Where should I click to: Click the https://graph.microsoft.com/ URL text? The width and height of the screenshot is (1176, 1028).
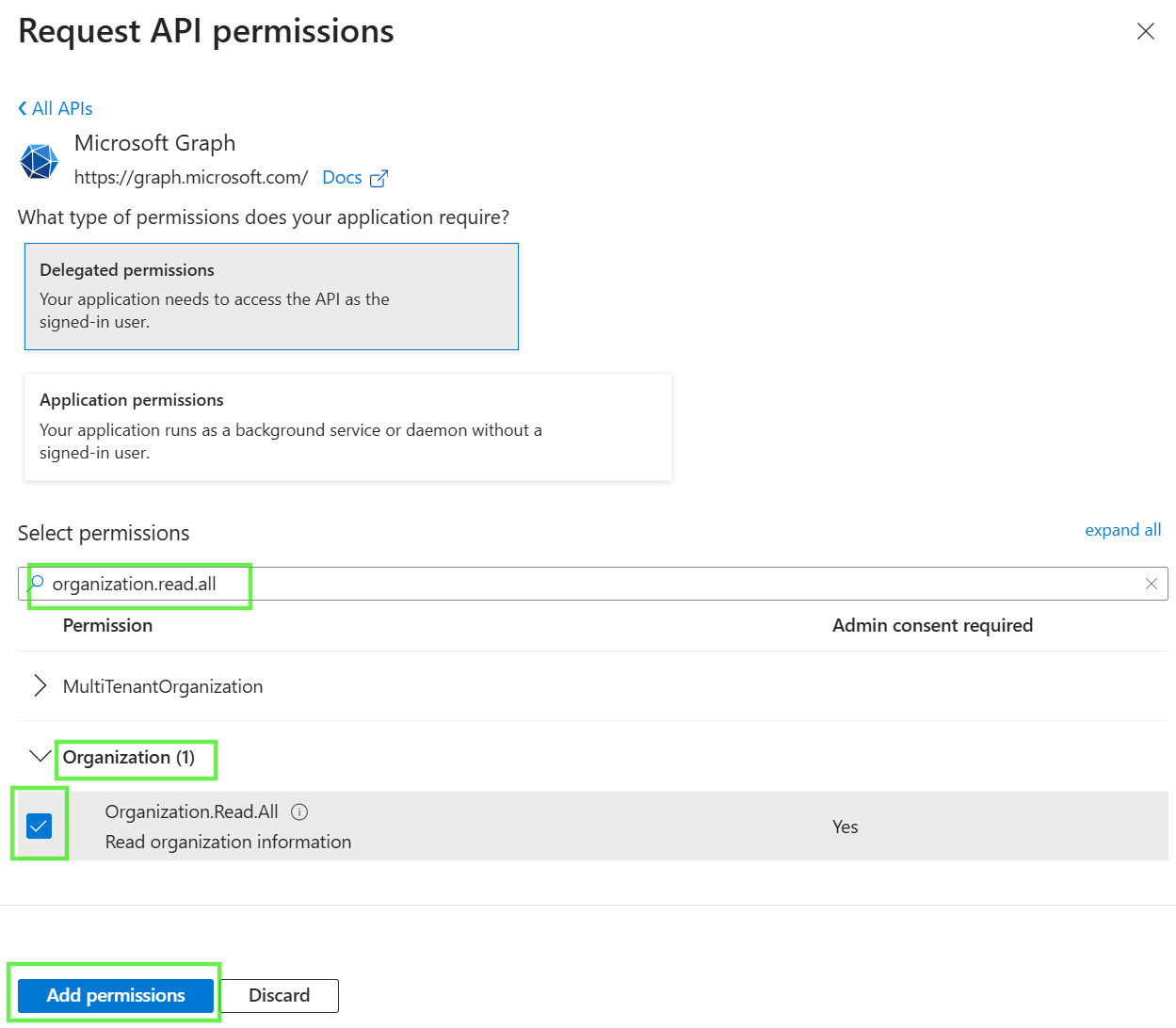tap(191, 177)
